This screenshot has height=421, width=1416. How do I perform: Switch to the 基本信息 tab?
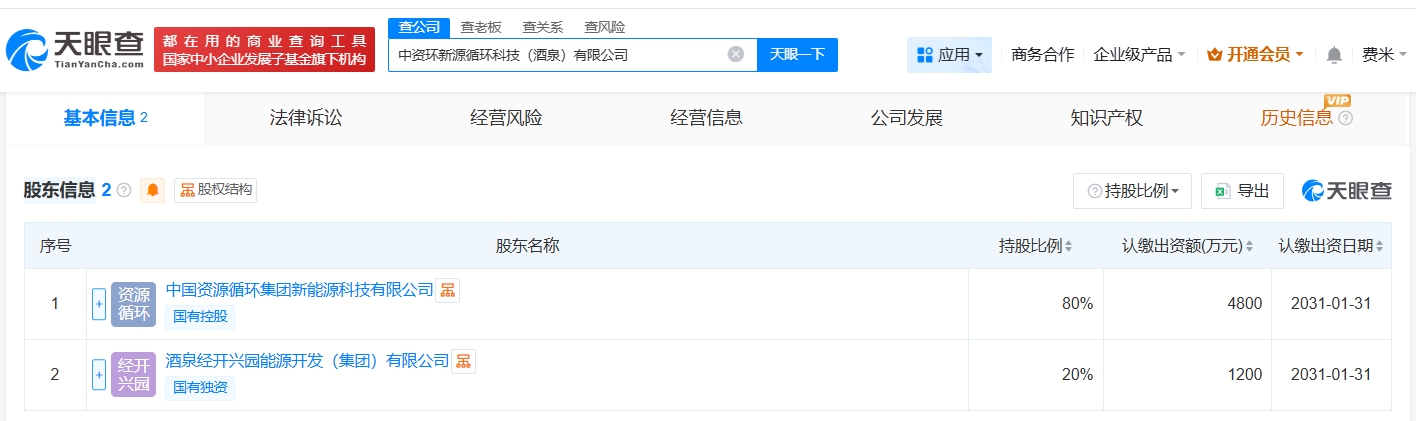tap(106, 118)
